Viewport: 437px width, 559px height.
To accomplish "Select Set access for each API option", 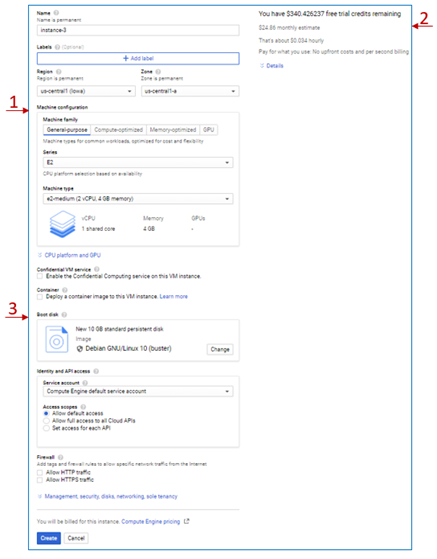I will (x=46, y=428).
